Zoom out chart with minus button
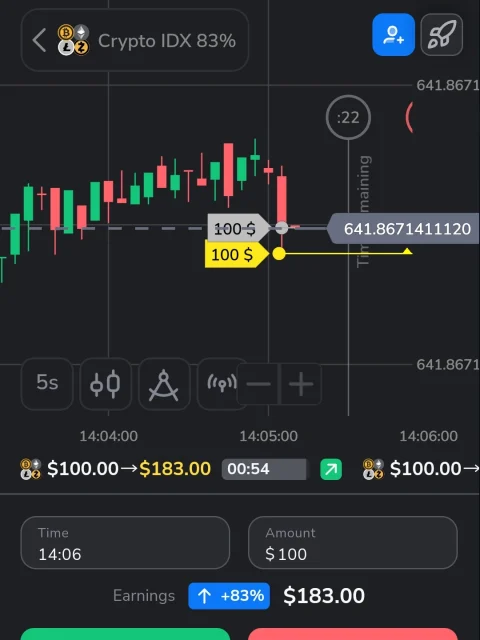The image size is (480, 640). [x=258, y=384]
